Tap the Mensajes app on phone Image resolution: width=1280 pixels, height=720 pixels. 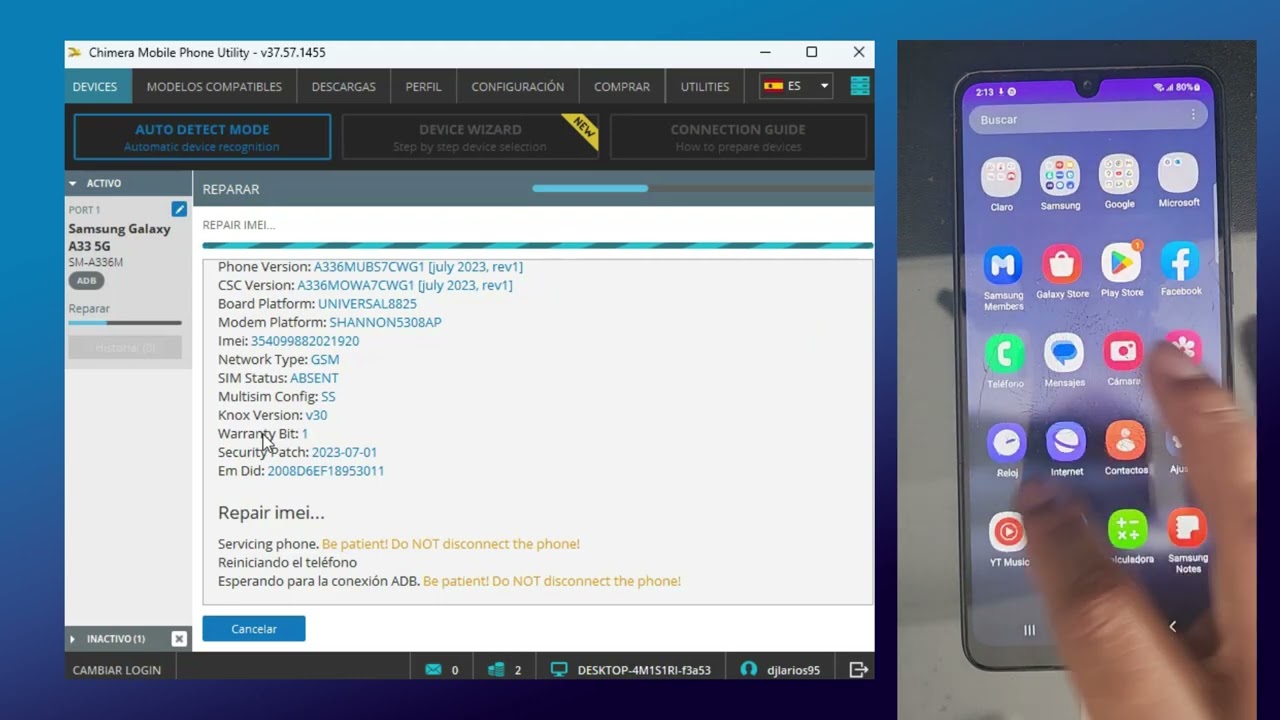pyautogui.click(x=1064, y=353)
